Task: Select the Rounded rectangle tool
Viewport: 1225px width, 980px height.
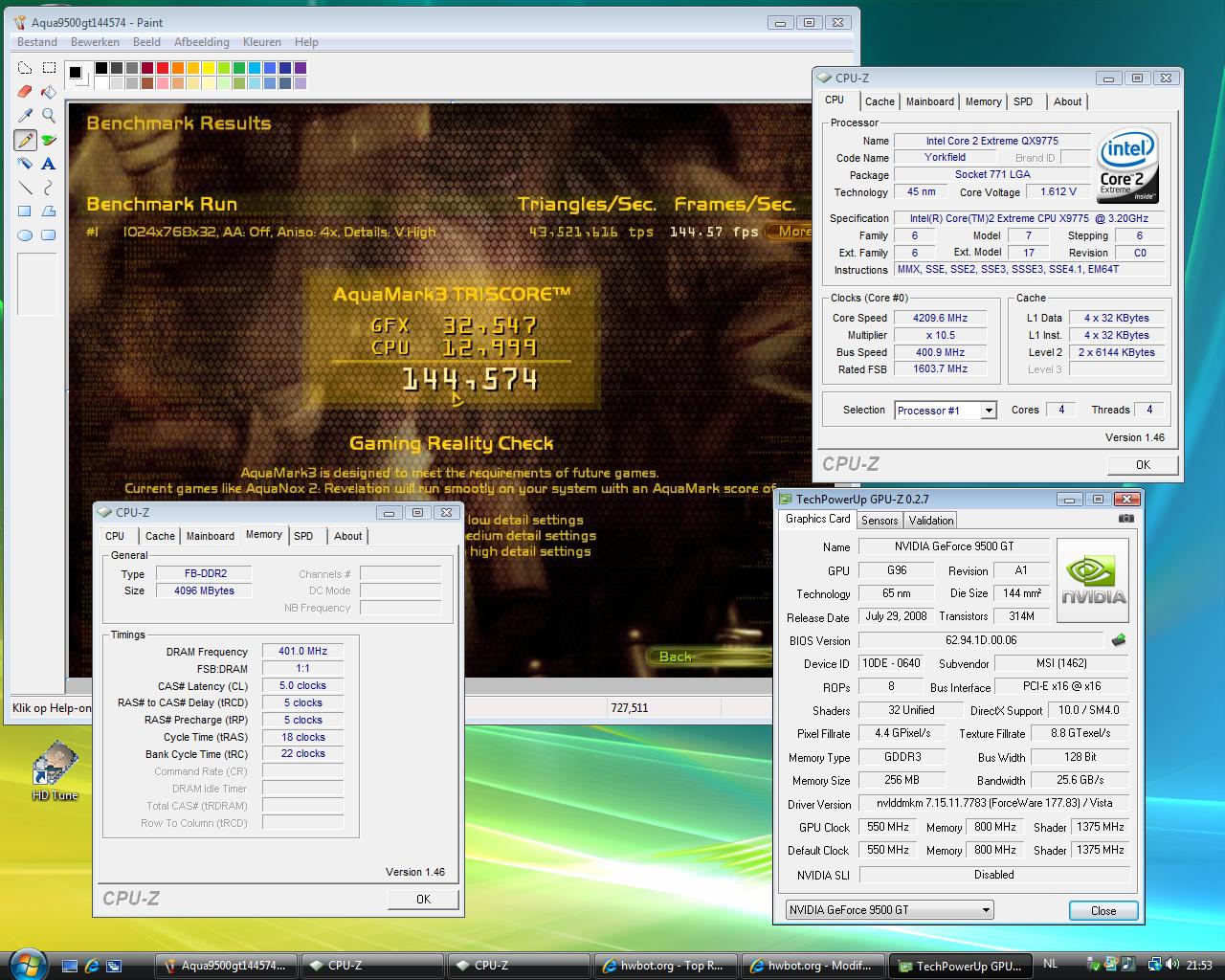Action: [x=49, y=235]
